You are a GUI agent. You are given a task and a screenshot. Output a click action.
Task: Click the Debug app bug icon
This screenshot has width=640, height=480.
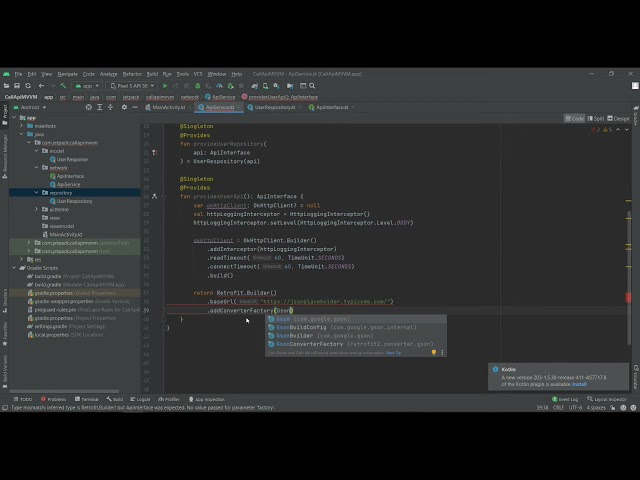point(198,86)
